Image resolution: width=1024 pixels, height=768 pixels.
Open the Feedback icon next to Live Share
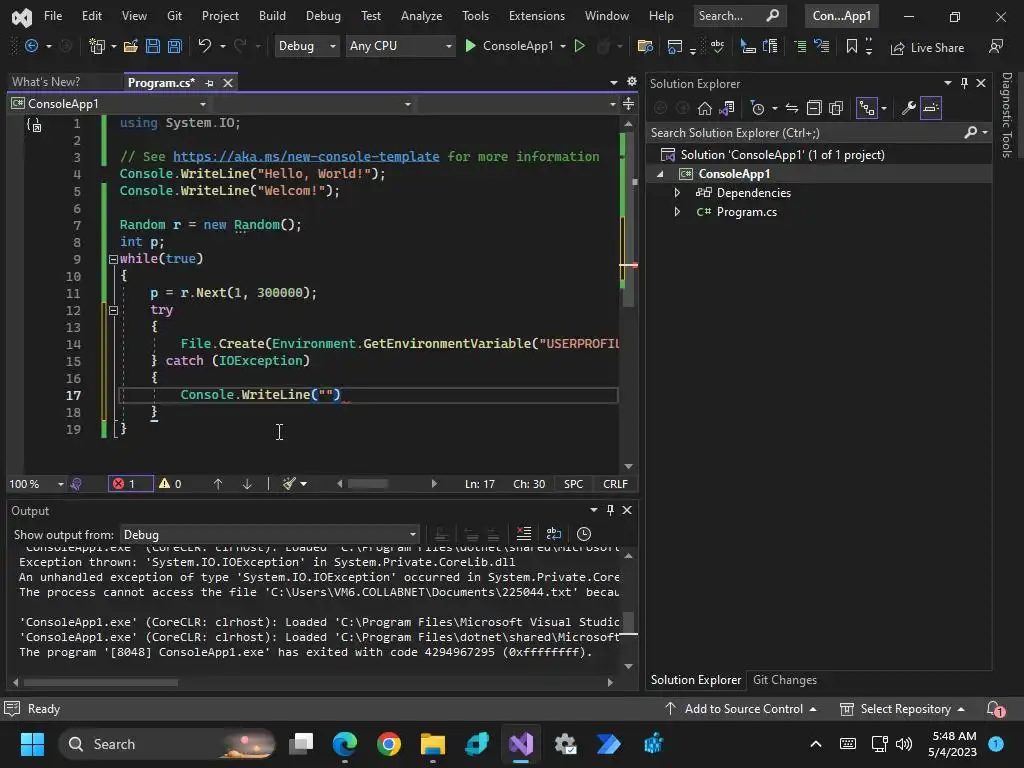click(x=996, y=46)
